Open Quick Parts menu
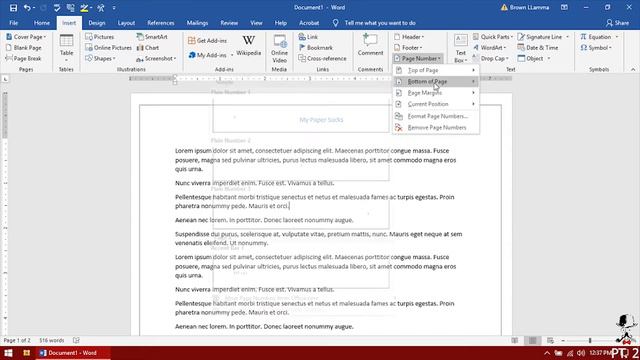This screenshot has width=640, height=360. click(x=493, y=37)
